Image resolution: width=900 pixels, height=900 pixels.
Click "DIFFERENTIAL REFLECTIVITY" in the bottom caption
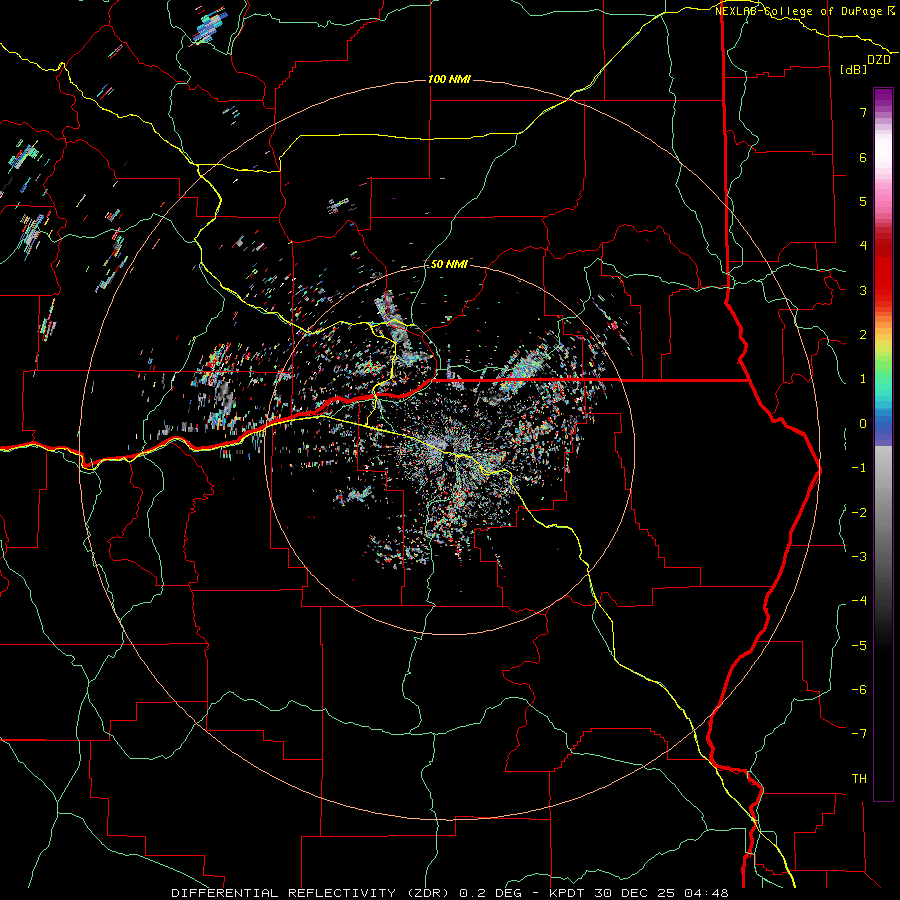point(284,893)
